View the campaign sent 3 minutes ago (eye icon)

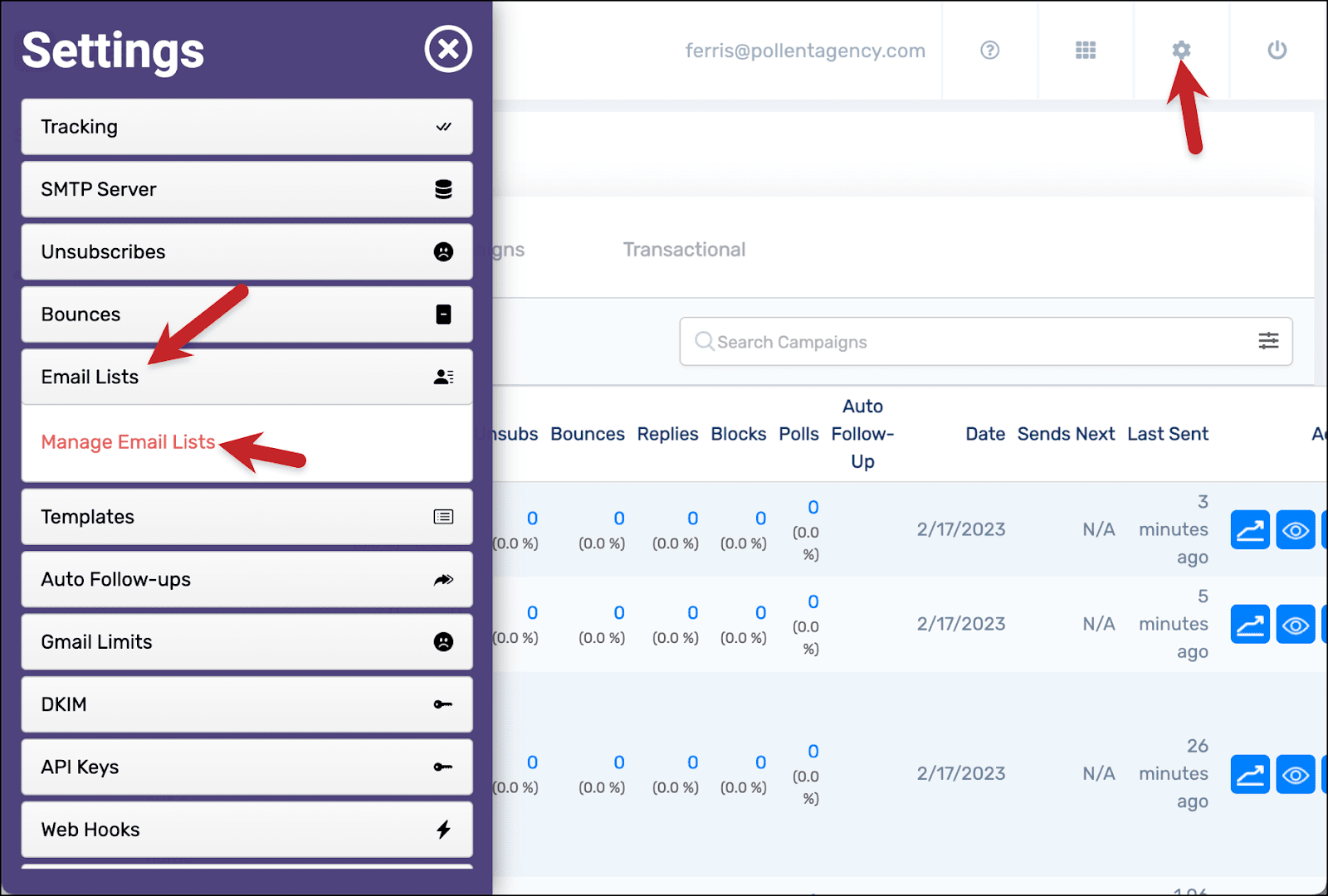tap(1296, 530)
